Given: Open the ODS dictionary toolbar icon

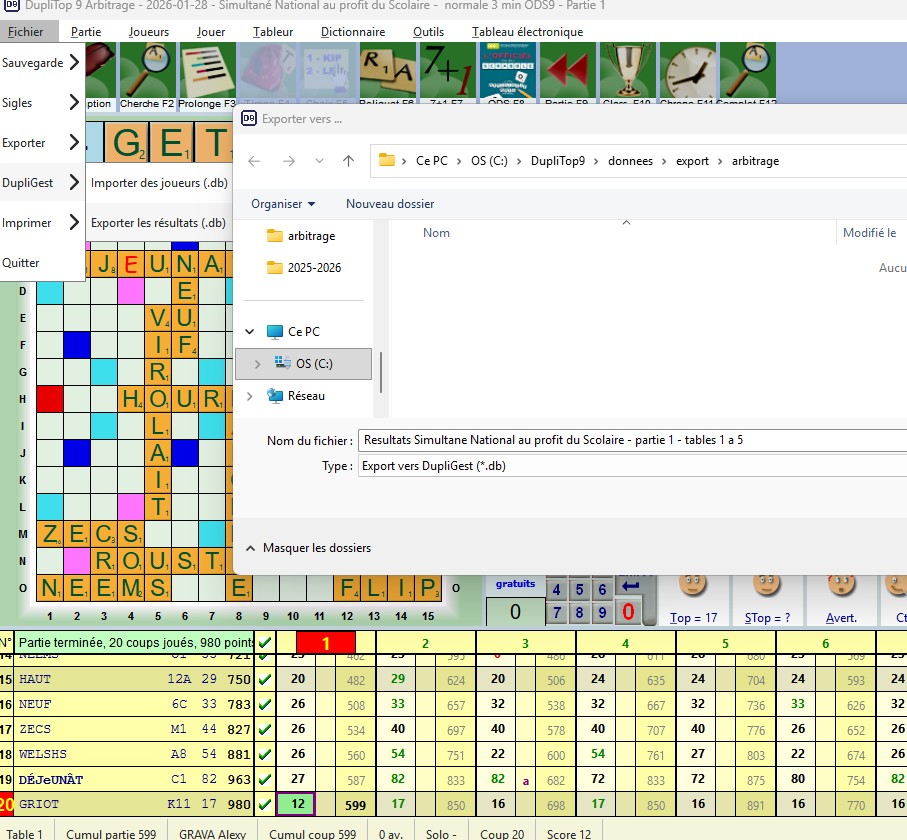Looking at the screenshot, I should (507, 70).
